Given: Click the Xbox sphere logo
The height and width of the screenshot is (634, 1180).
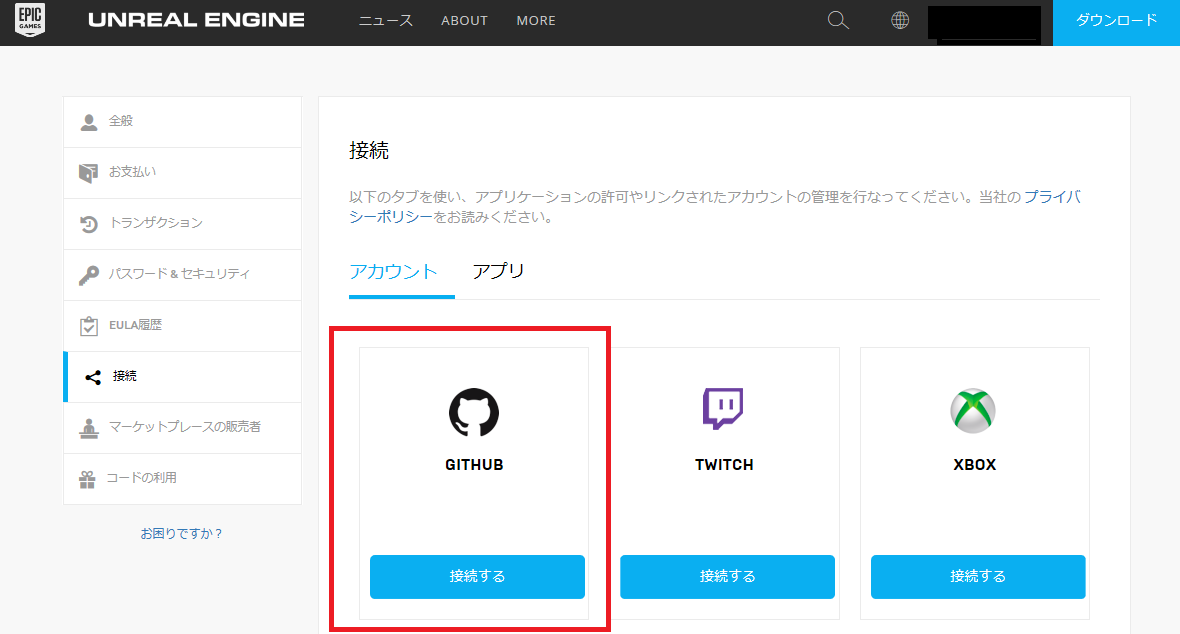Looking at the screenshot, I should (973, 411).
